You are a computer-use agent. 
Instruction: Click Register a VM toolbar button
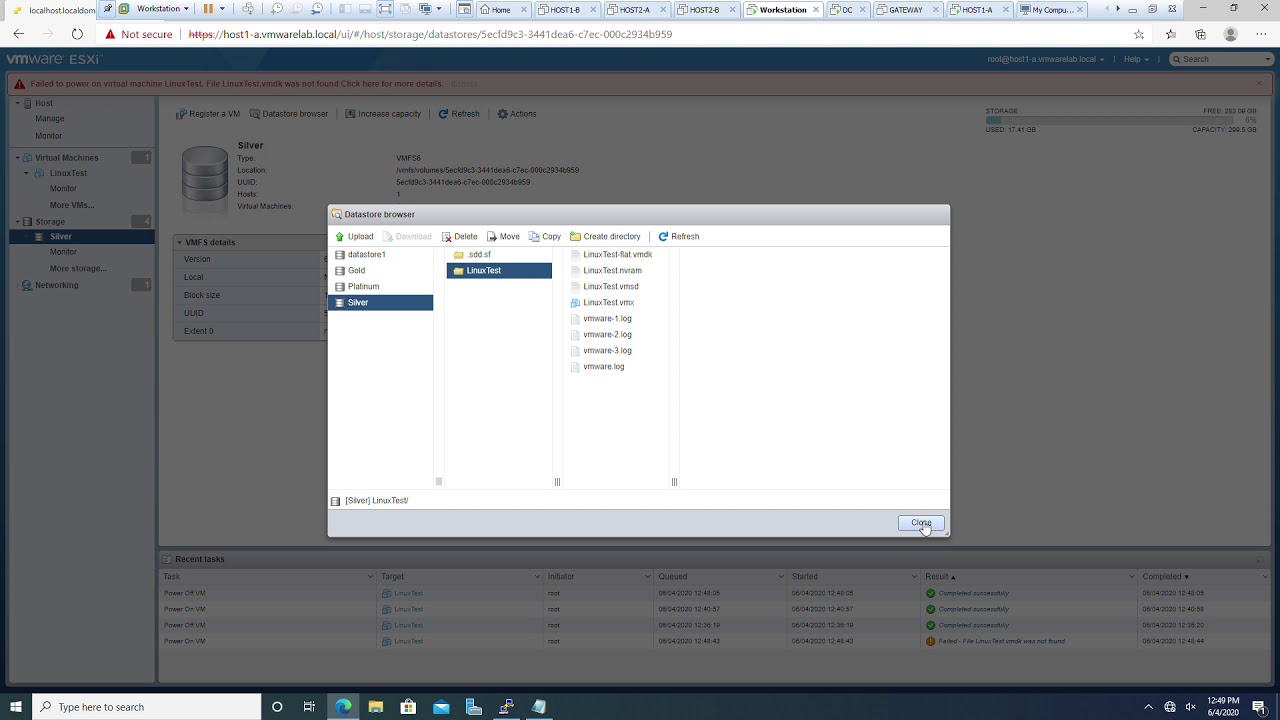(208, 114)
